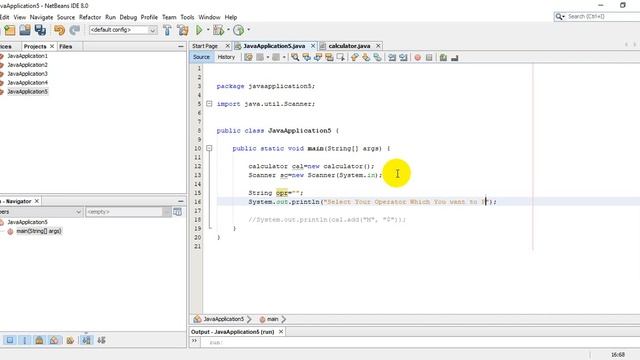Viewport: 640px width, 360px height.
Task: Click the Clean and Build Project icon
Action: click(183, 30)
